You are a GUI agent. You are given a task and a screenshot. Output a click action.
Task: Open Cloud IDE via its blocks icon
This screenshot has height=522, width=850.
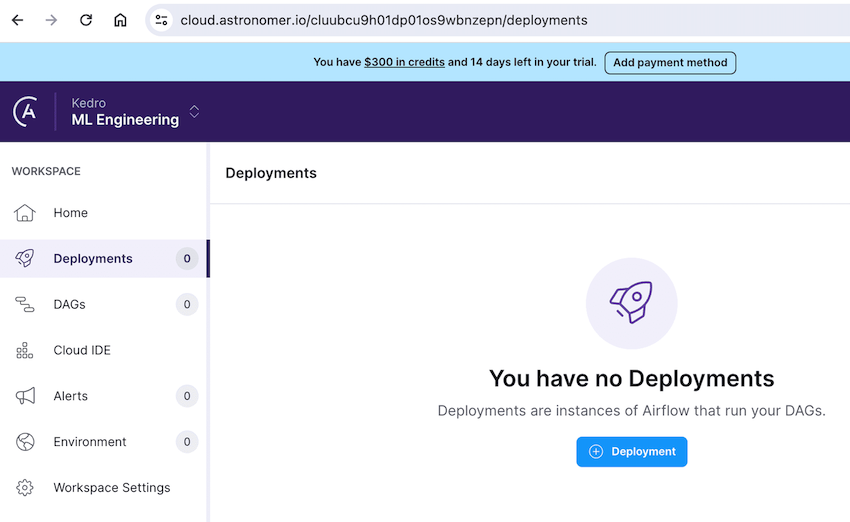25,351
